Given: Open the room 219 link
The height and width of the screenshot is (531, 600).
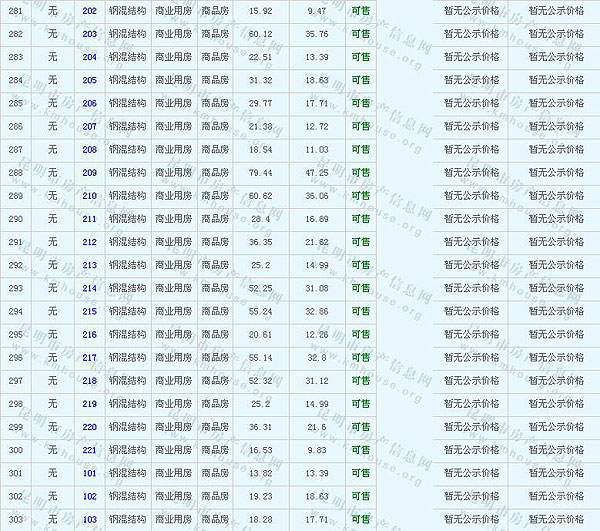Looking at the screenshot, I should tap(89, 404).
